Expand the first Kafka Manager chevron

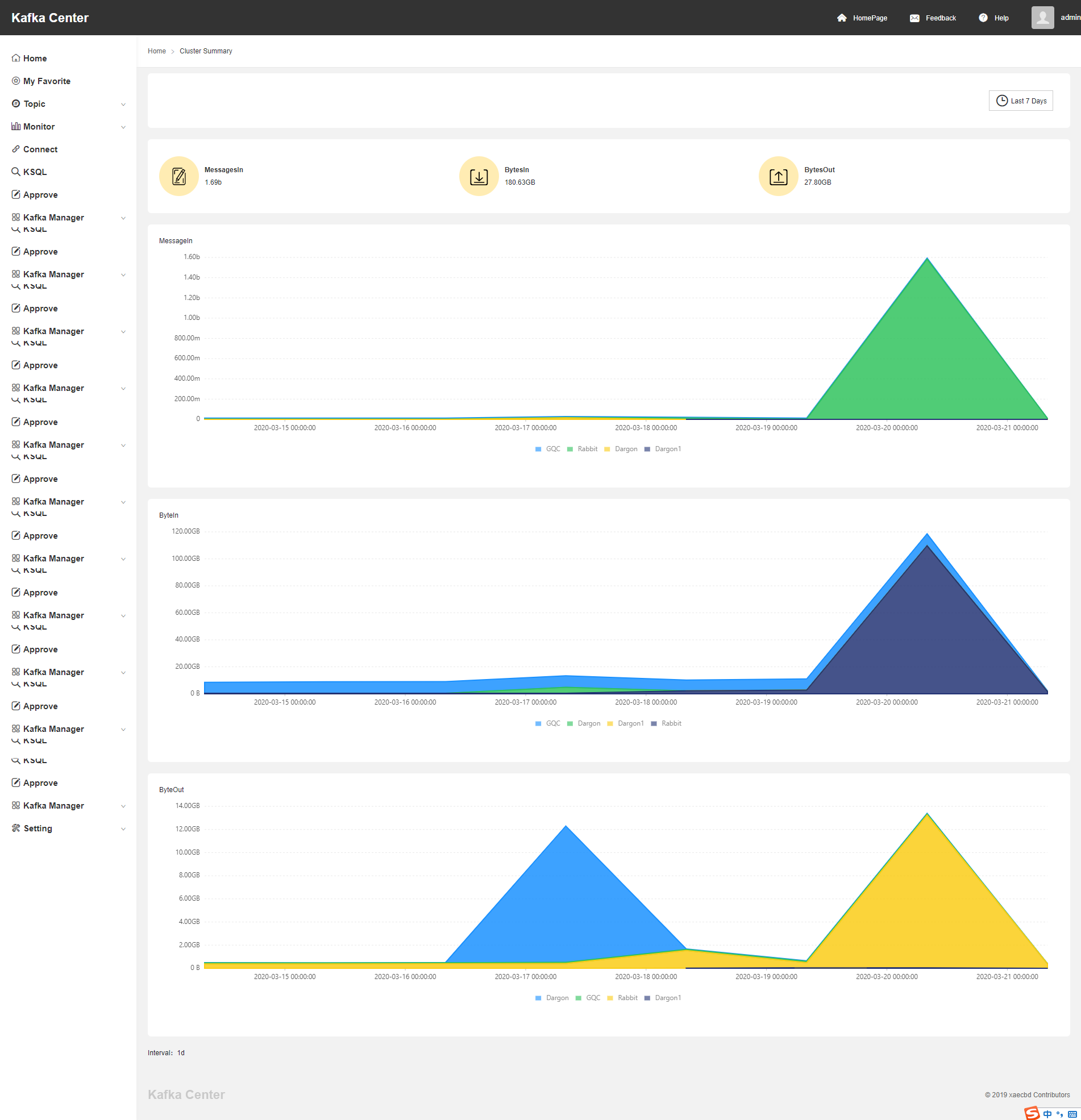[x=123, y=218]
